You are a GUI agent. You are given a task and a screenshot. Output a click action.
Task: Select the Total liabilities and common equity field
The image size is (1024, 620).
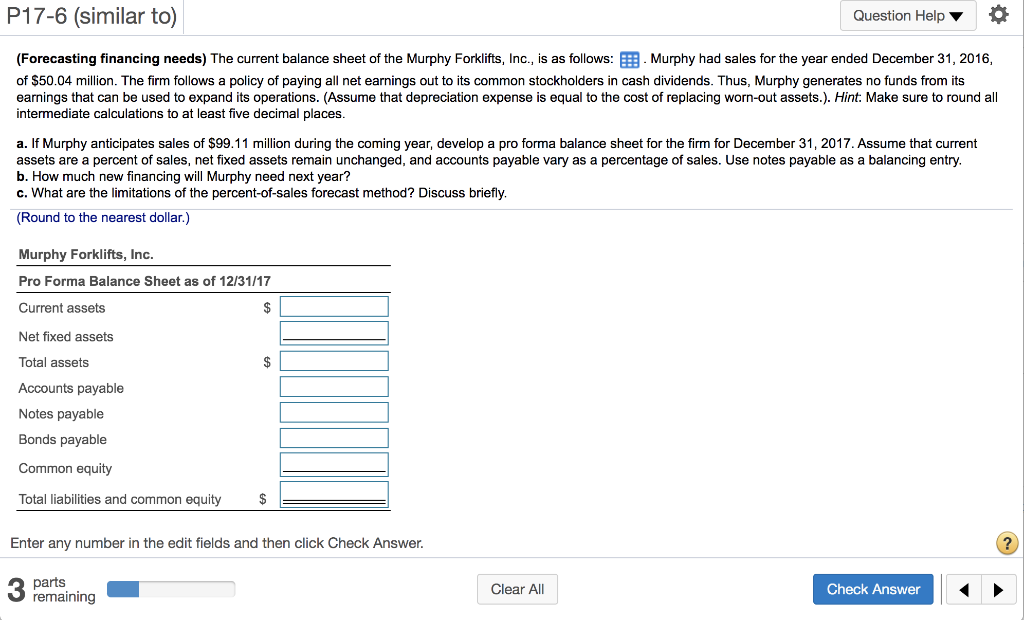tap(334, 491)
